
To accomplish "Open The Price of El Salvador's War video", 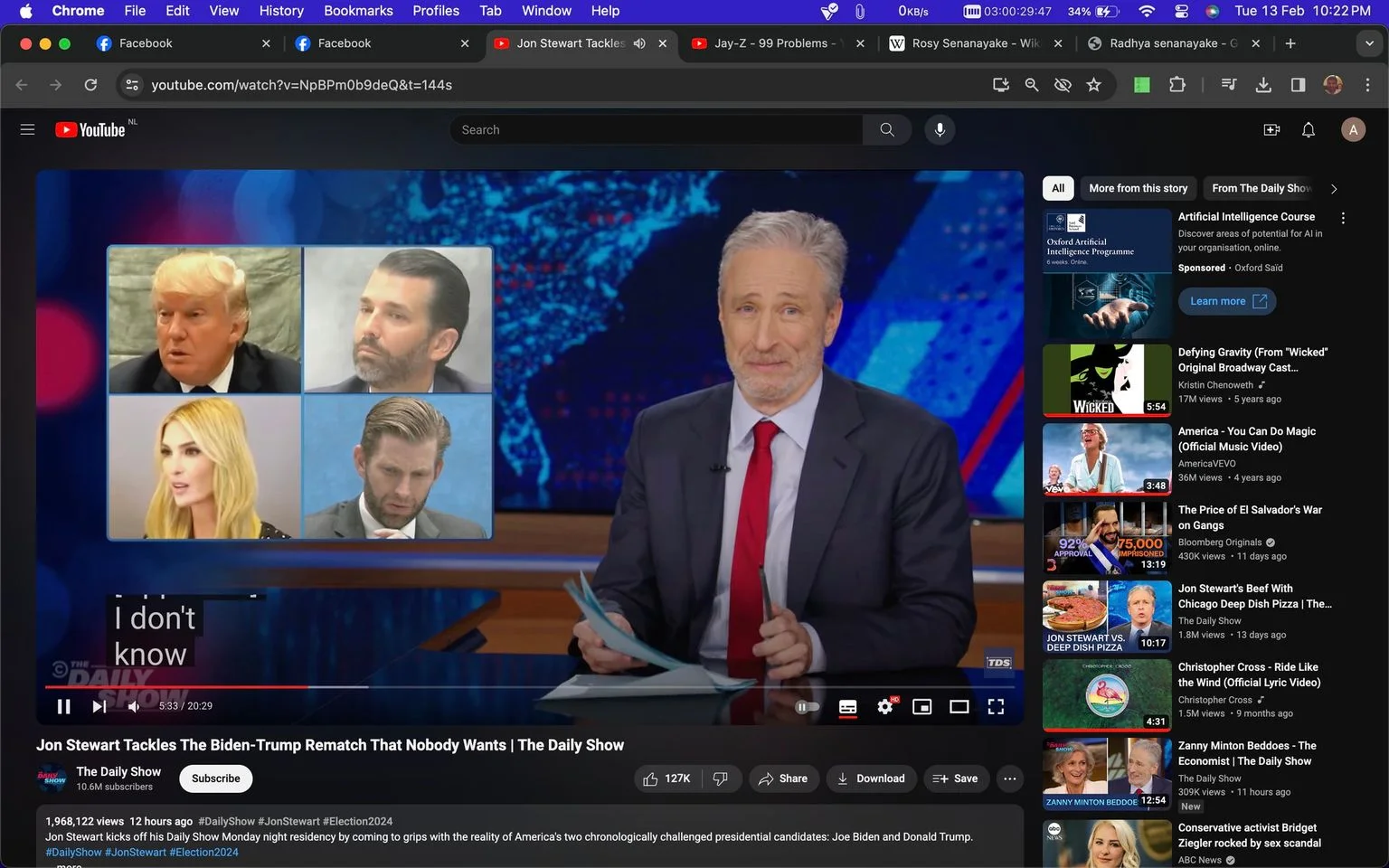I will coord(1107,538).
